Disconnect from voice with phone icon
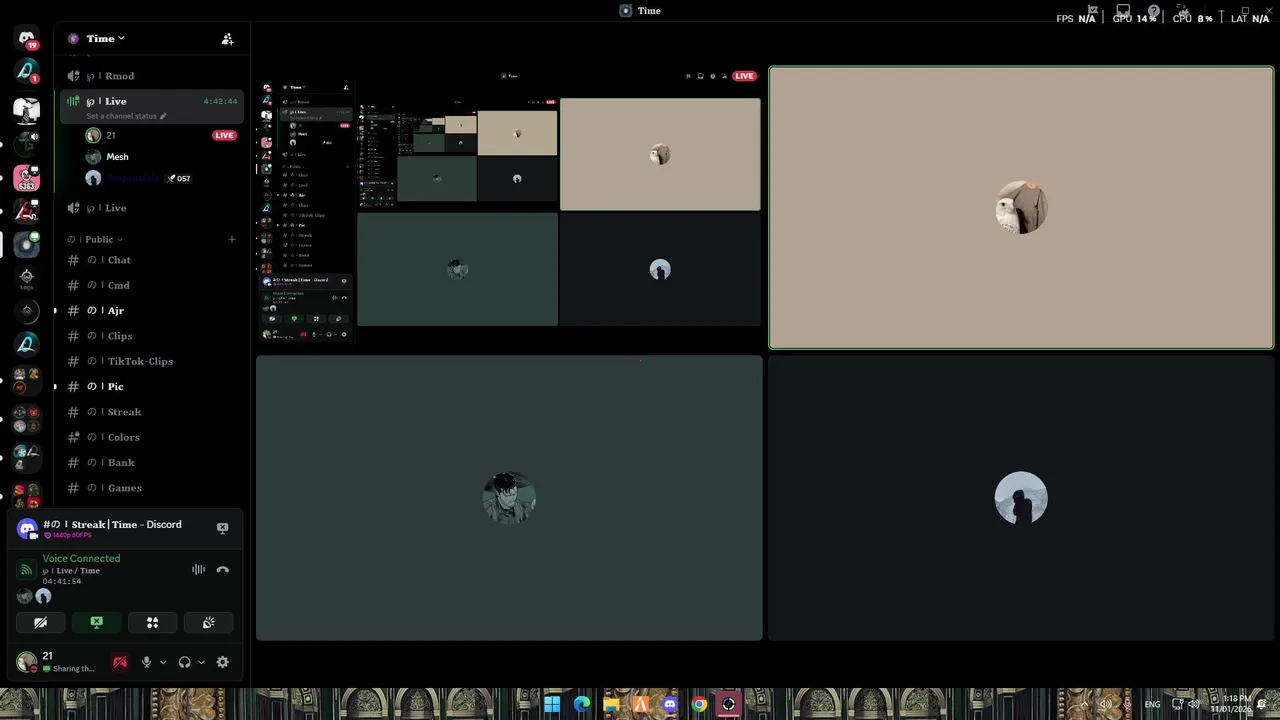The height and width of the screenshot is (720, 1280). (x=222, y=570)
